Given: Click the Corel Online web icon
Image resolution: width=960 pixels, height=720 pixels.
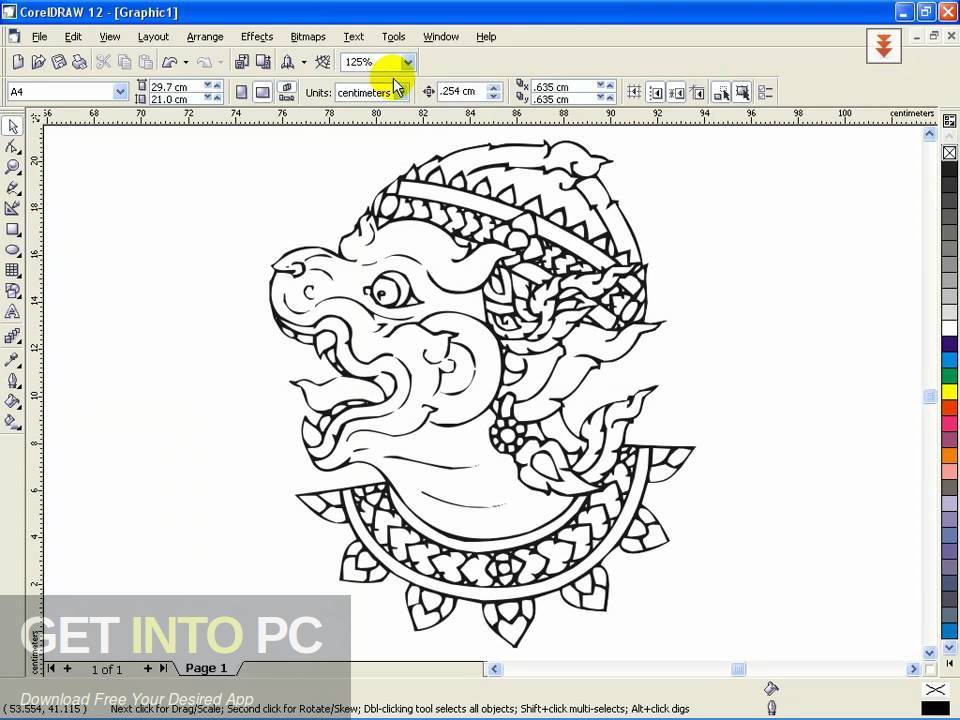Looking at the screenshot, I should (323, 61).
